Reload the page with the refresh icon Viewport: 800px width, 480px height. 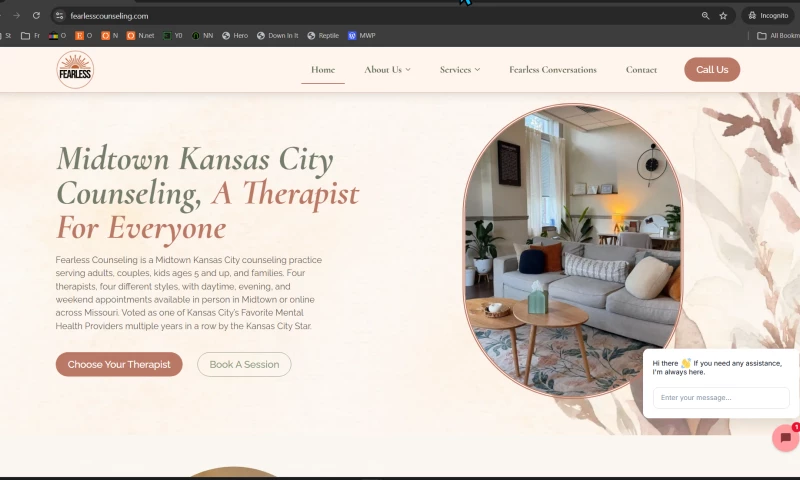pyautogui.click(x=36, y=16)
